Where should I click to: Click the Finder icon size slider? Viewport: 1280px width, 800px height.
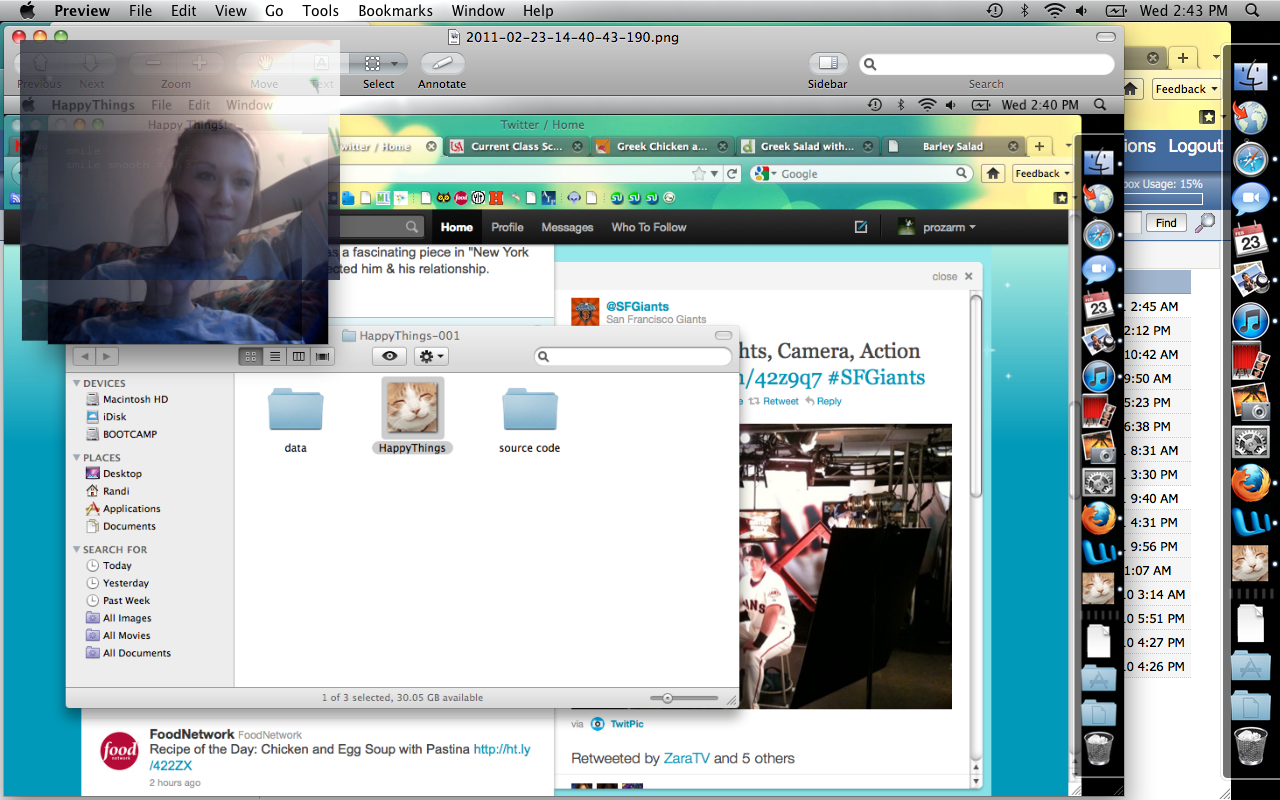click(668, 698)
